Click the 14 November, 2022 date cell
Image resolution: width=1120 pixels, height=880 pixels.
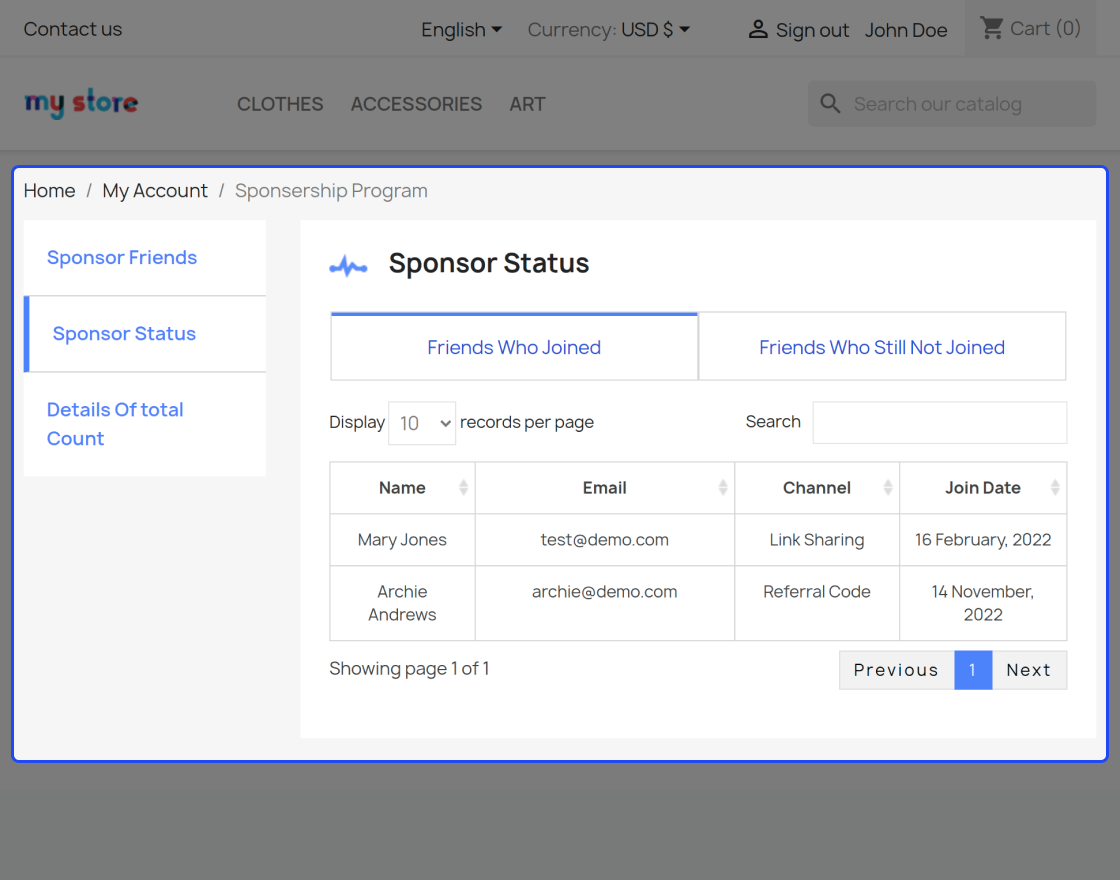[x=983, y=603]
